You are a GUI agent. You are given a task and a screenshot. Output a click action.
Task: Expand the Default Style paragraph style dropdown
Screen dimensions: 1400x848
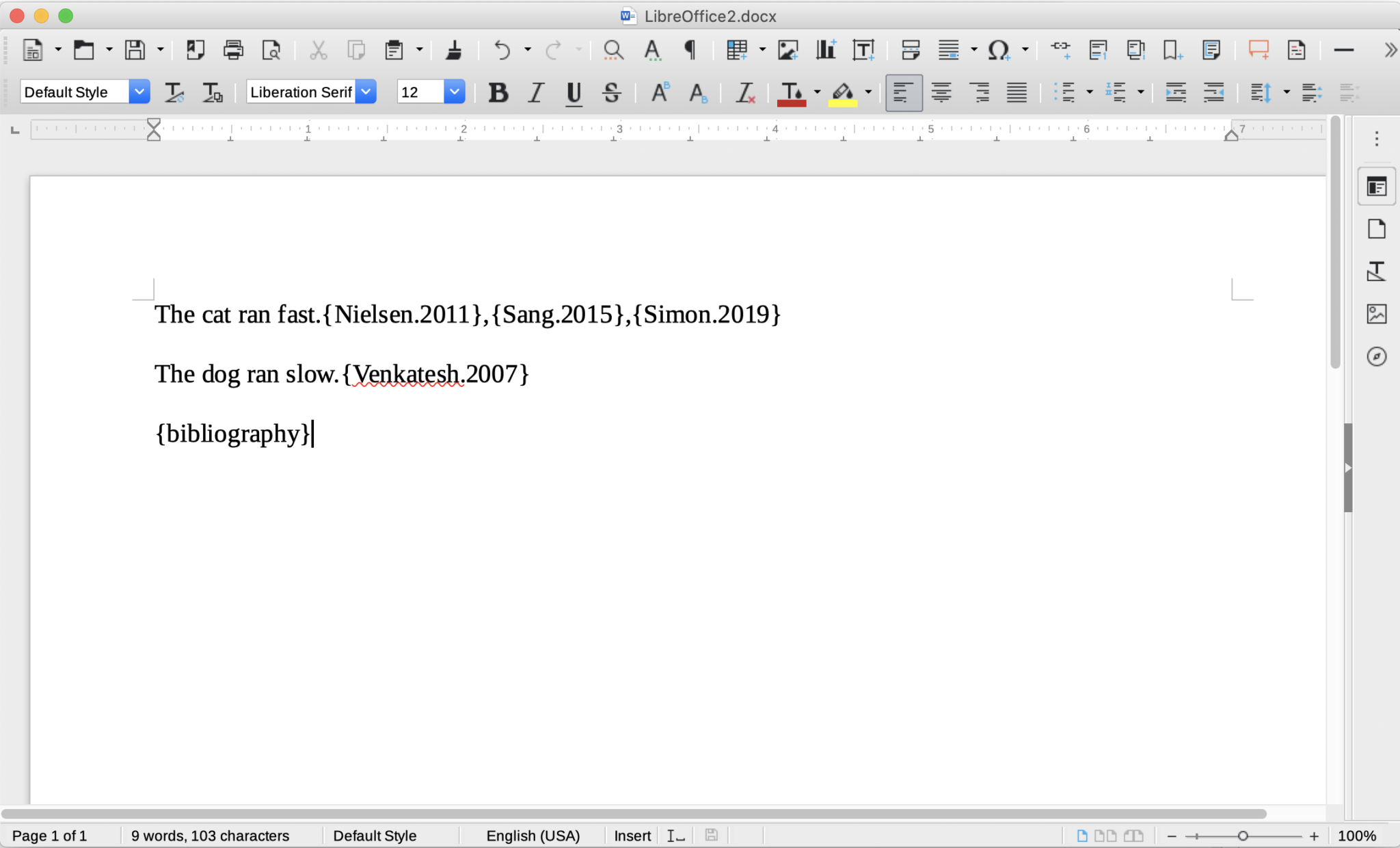pos(139,92)
